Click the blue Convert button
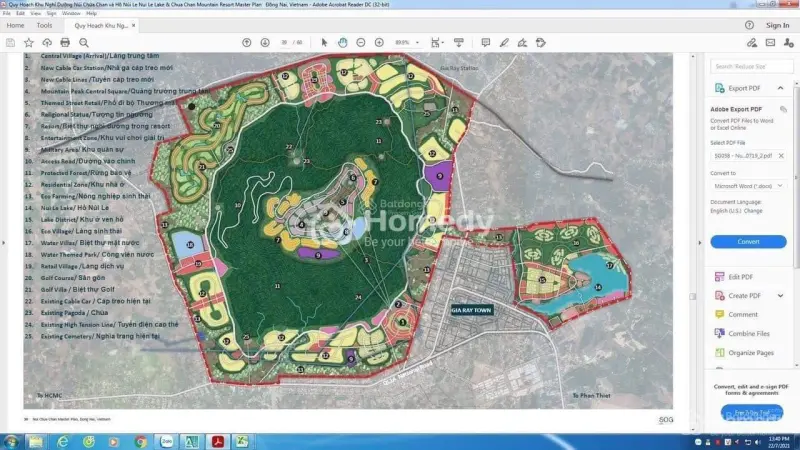The width and height of the screenshot is (800, 450). click(748, 242)
